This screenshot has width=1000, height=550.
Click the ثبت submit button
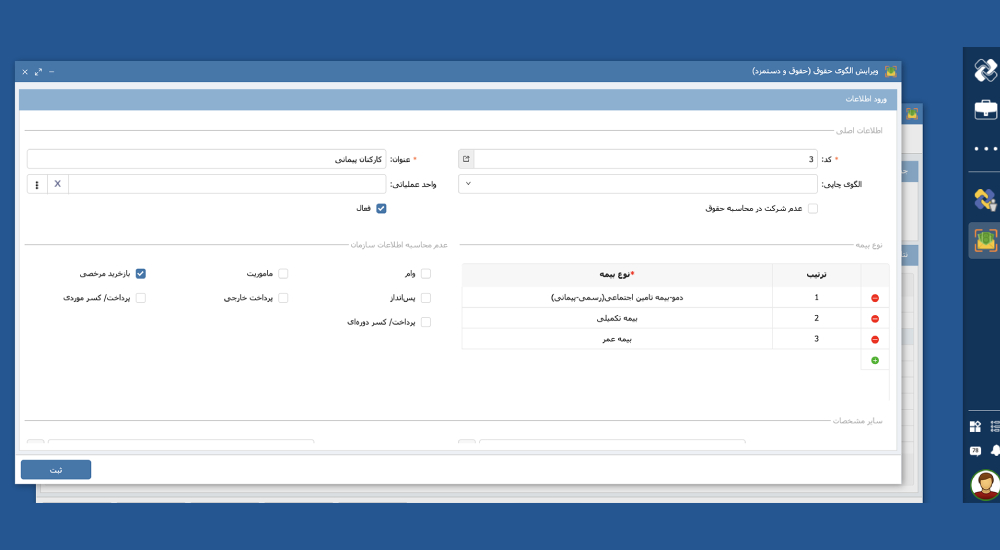56,469
